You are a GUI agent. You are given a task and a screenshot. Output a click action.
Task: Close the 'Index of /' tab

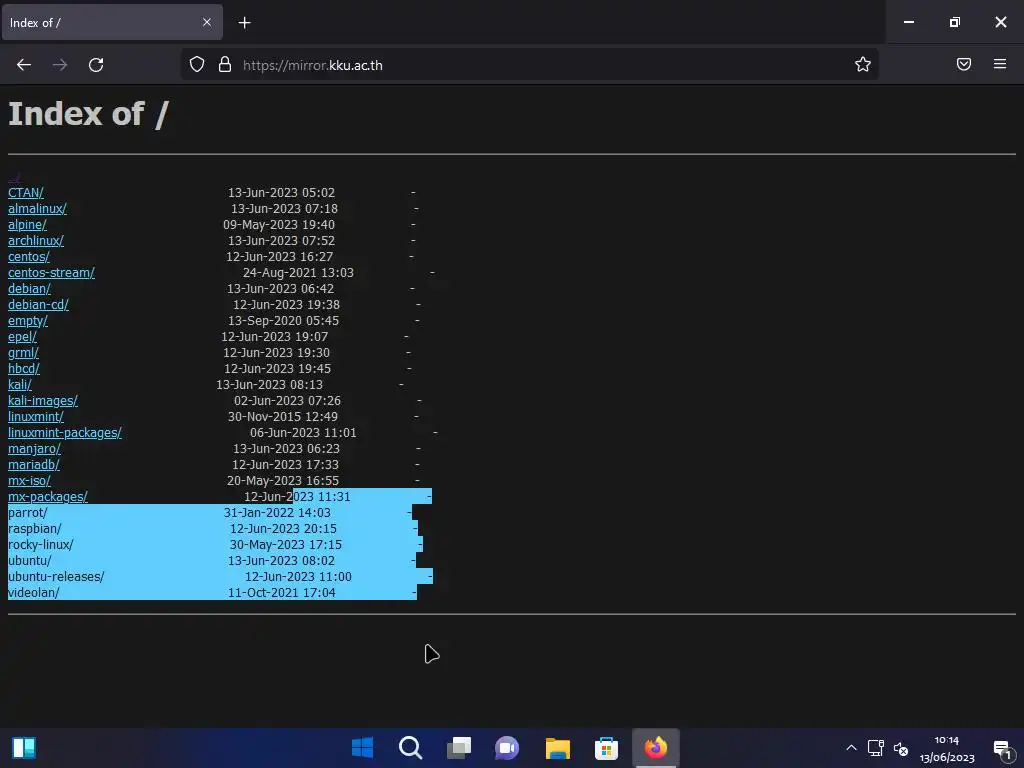pyautogui.click(x=207, y=22)
